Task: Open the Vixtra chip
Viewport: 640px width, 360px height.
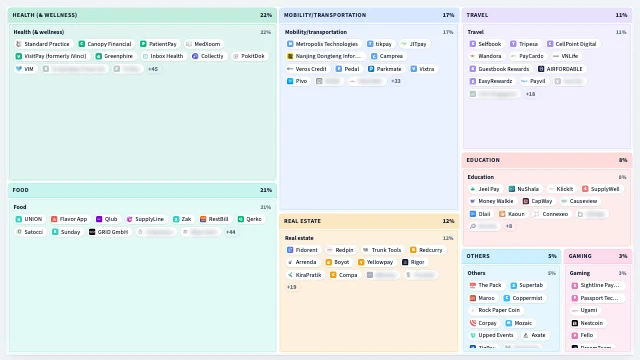Action: tap(422, 69)
